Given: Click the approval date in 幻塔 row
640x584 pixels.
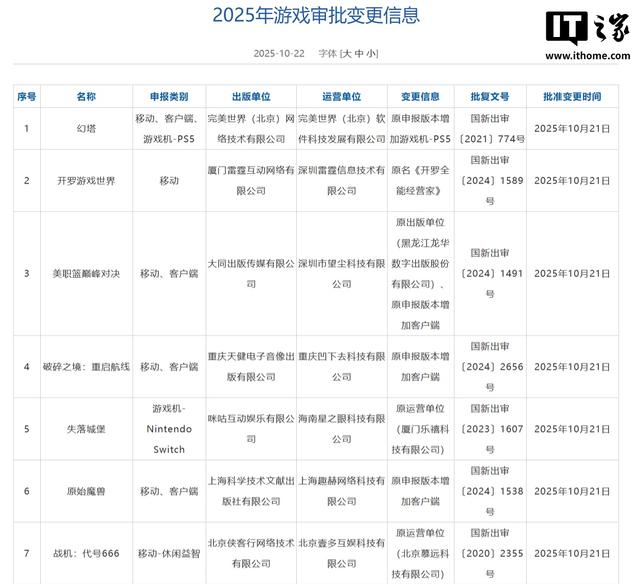Looking at the screenshot, I should 572,129.
